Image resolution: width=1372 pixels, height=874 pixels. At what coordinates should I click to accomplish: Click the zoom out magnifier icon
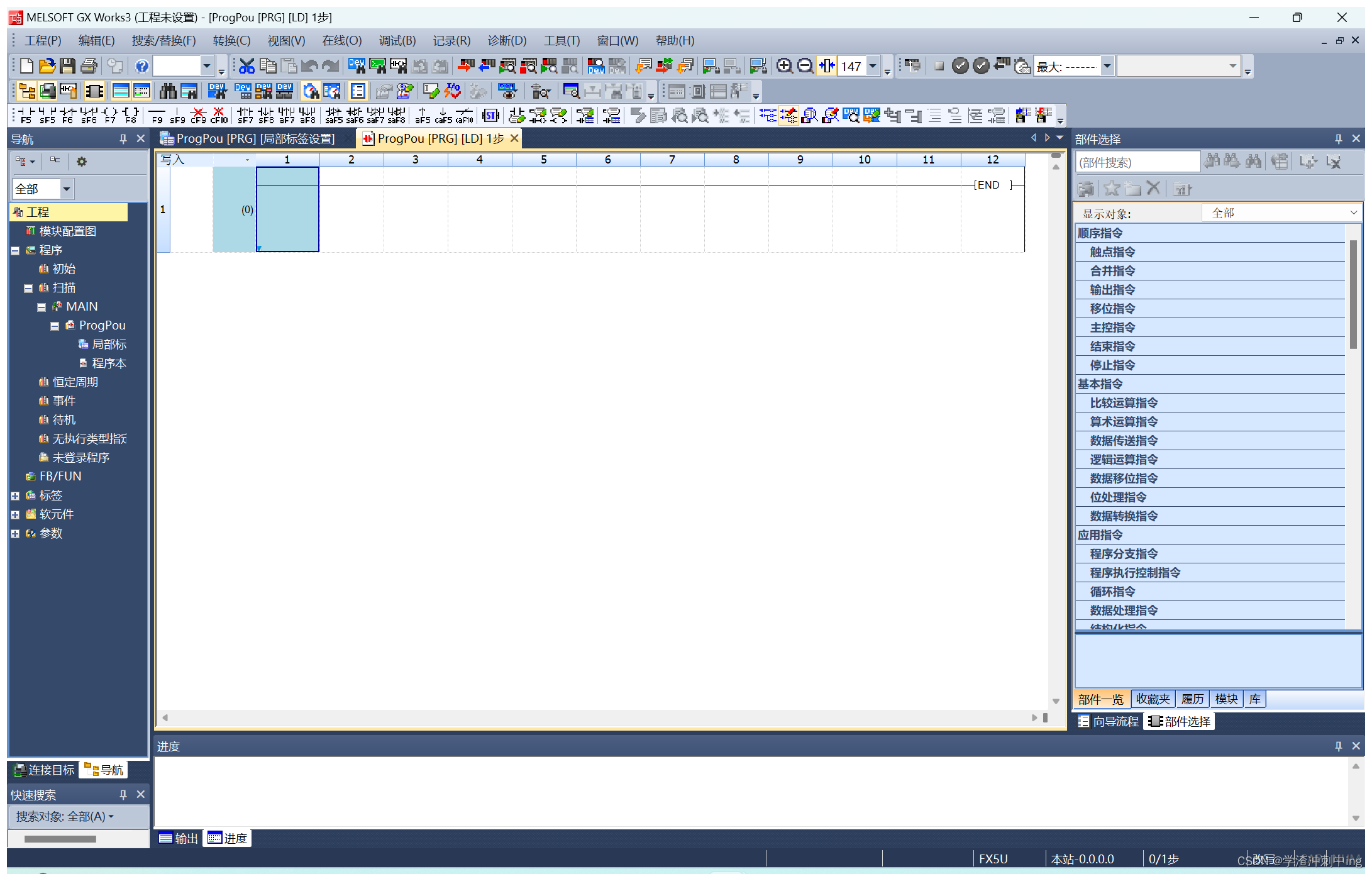click(x=805, y=66)
